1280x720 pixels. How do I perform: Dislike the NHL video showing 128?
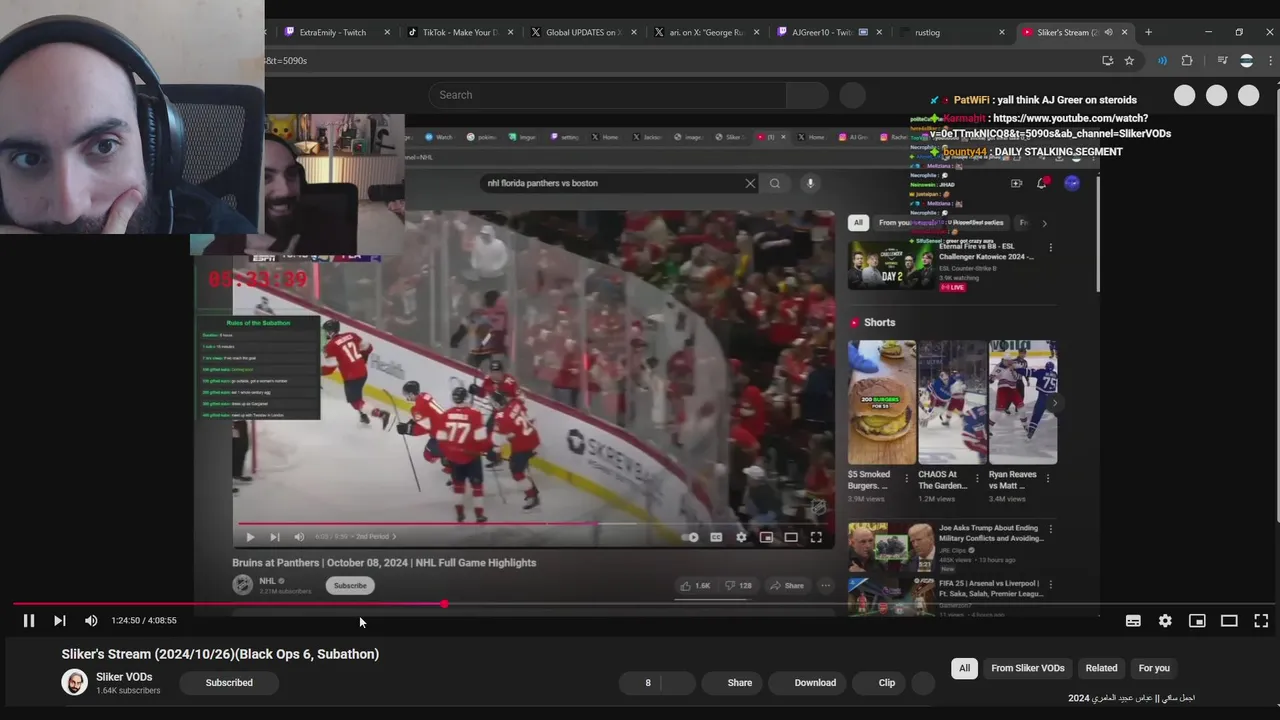tap(739, 586)
